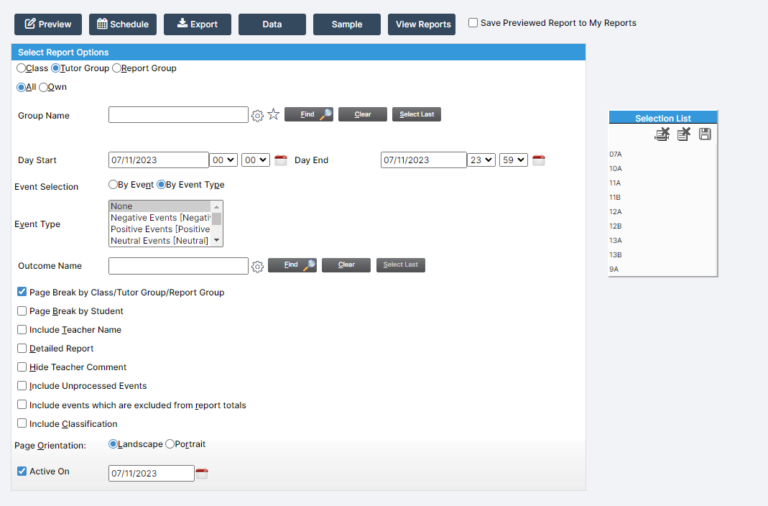Enable Hide Teacher Comment checkbox
Screen dimensions: 768x506
point(22,366)
